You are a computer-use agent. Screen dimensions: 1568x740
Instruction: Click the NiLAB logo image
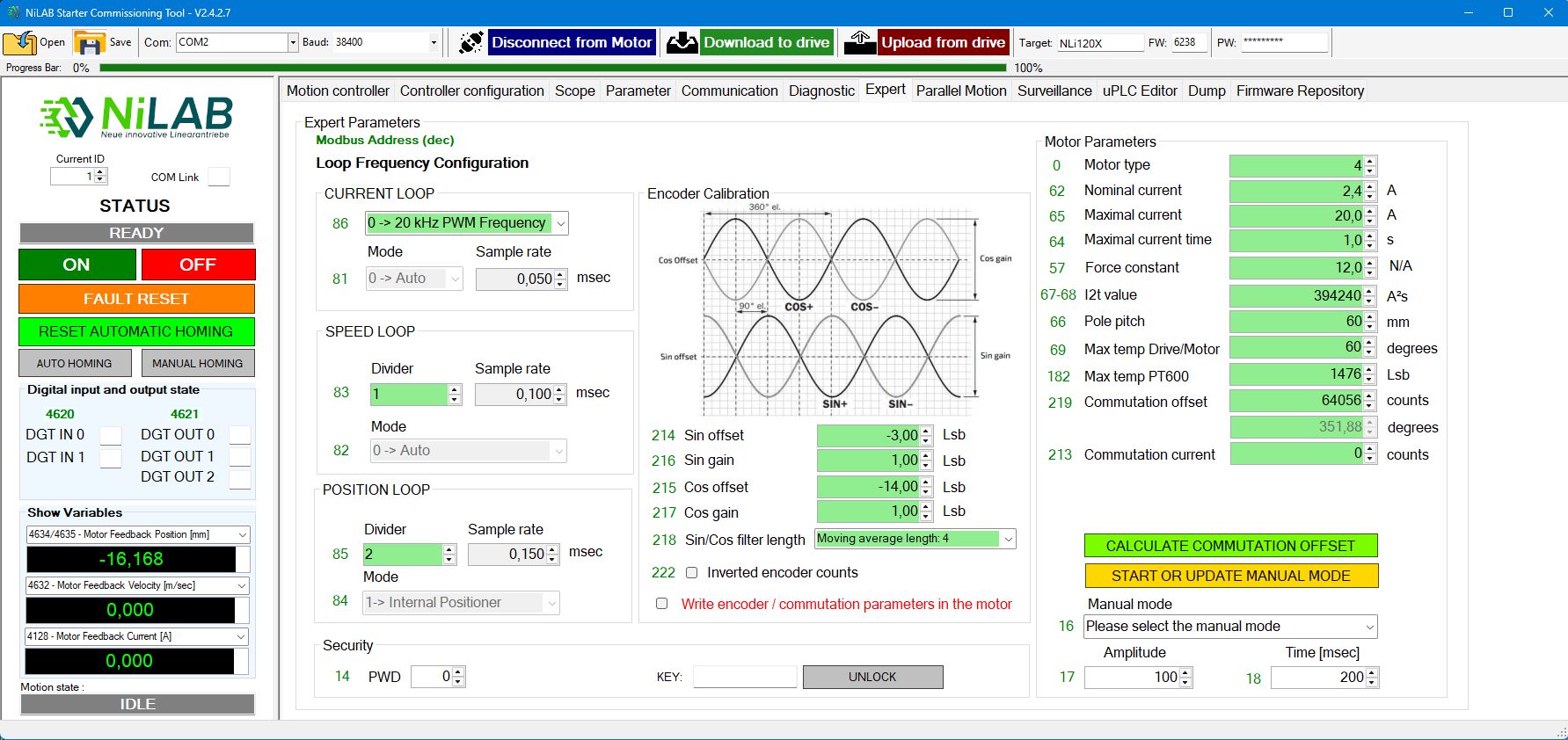136,117
